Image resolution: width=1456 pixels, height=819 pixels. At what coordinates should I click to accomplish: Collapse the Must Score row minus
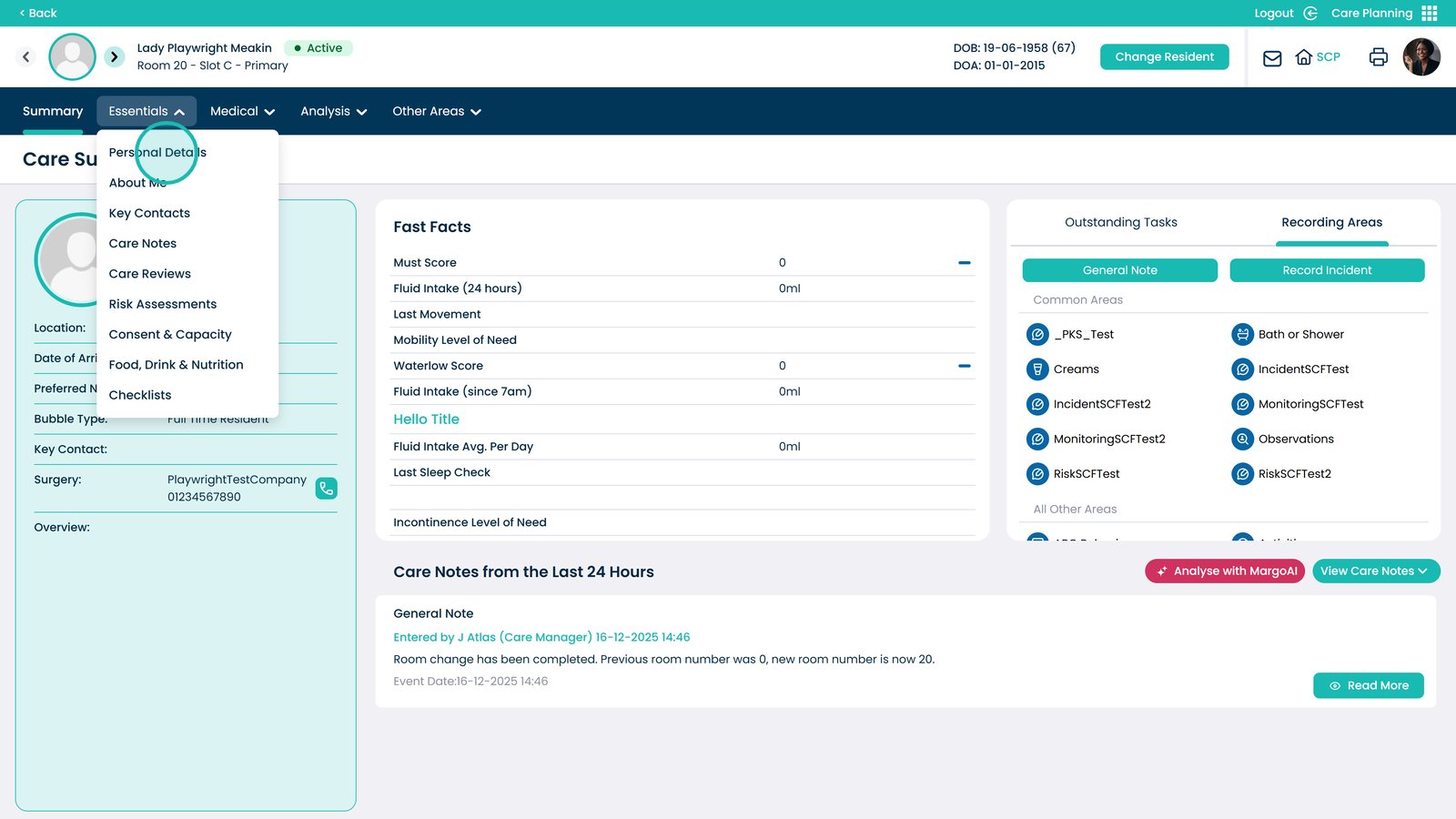(x=965, y=263)
